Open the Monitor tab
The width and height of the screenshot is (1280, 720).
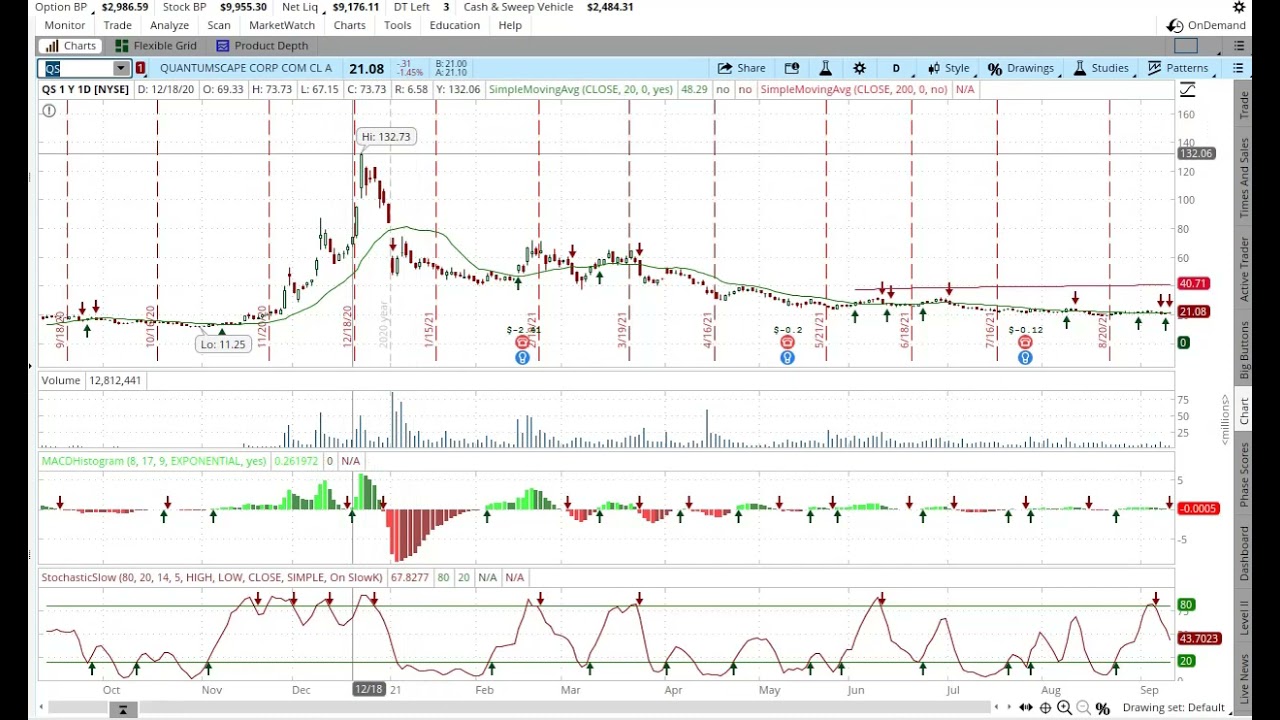pos(65,25)
